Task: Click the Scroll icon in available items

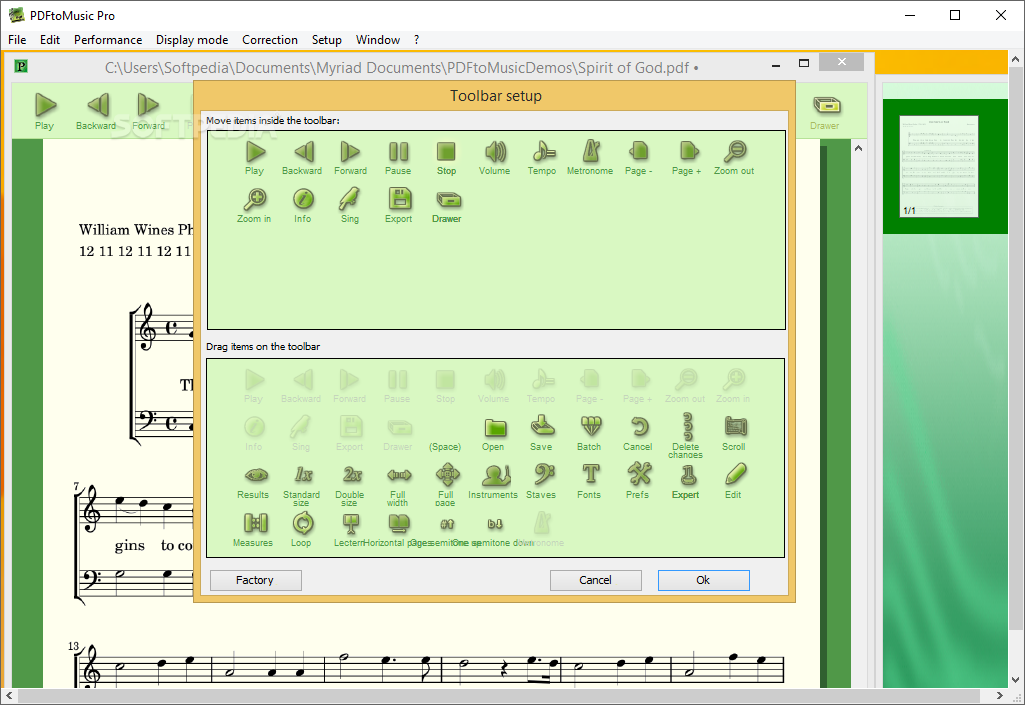Action: (x=735, y=427)
